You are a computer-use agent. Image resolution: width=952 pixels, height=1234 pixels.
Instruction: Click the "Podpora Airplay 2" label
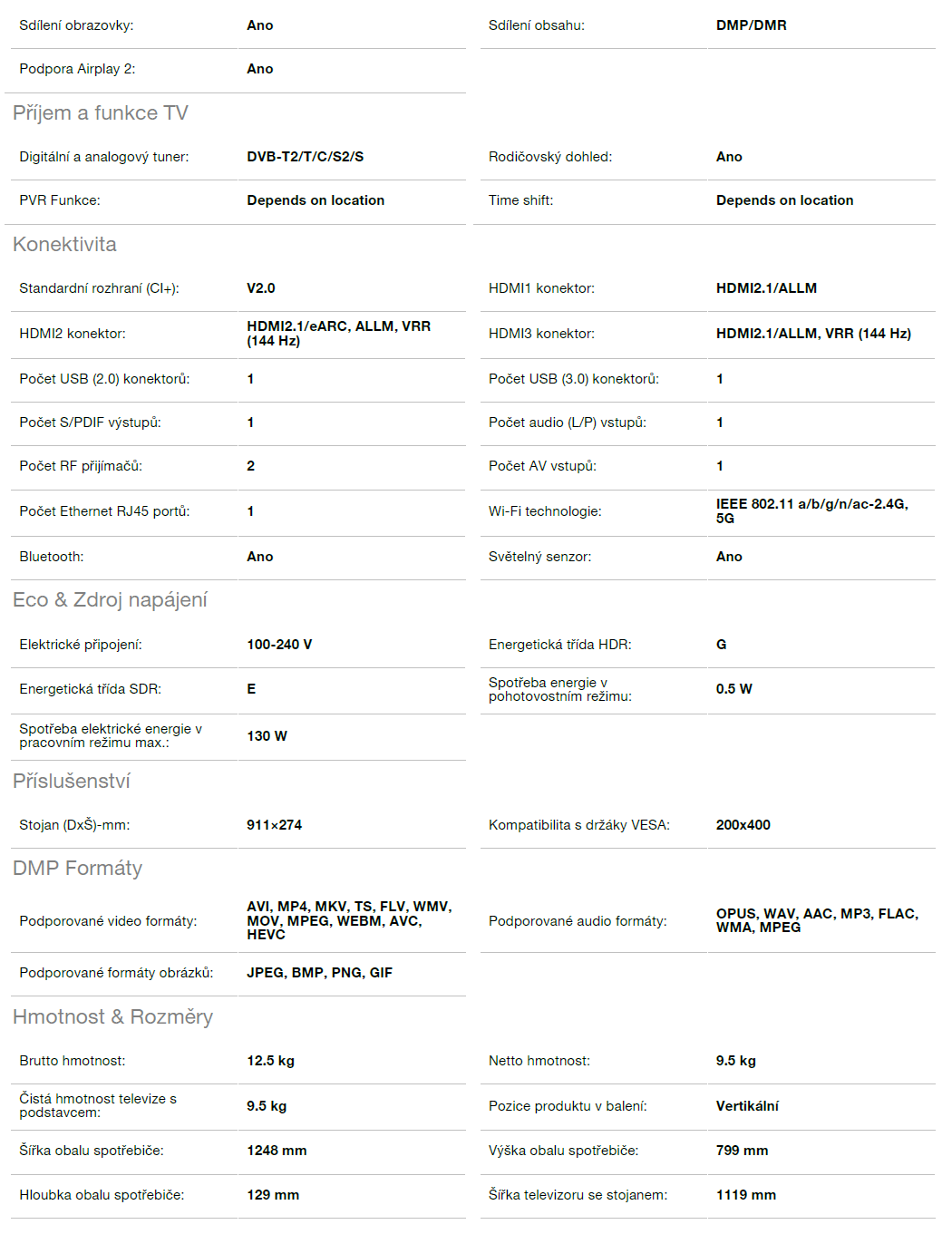(77, 69)
